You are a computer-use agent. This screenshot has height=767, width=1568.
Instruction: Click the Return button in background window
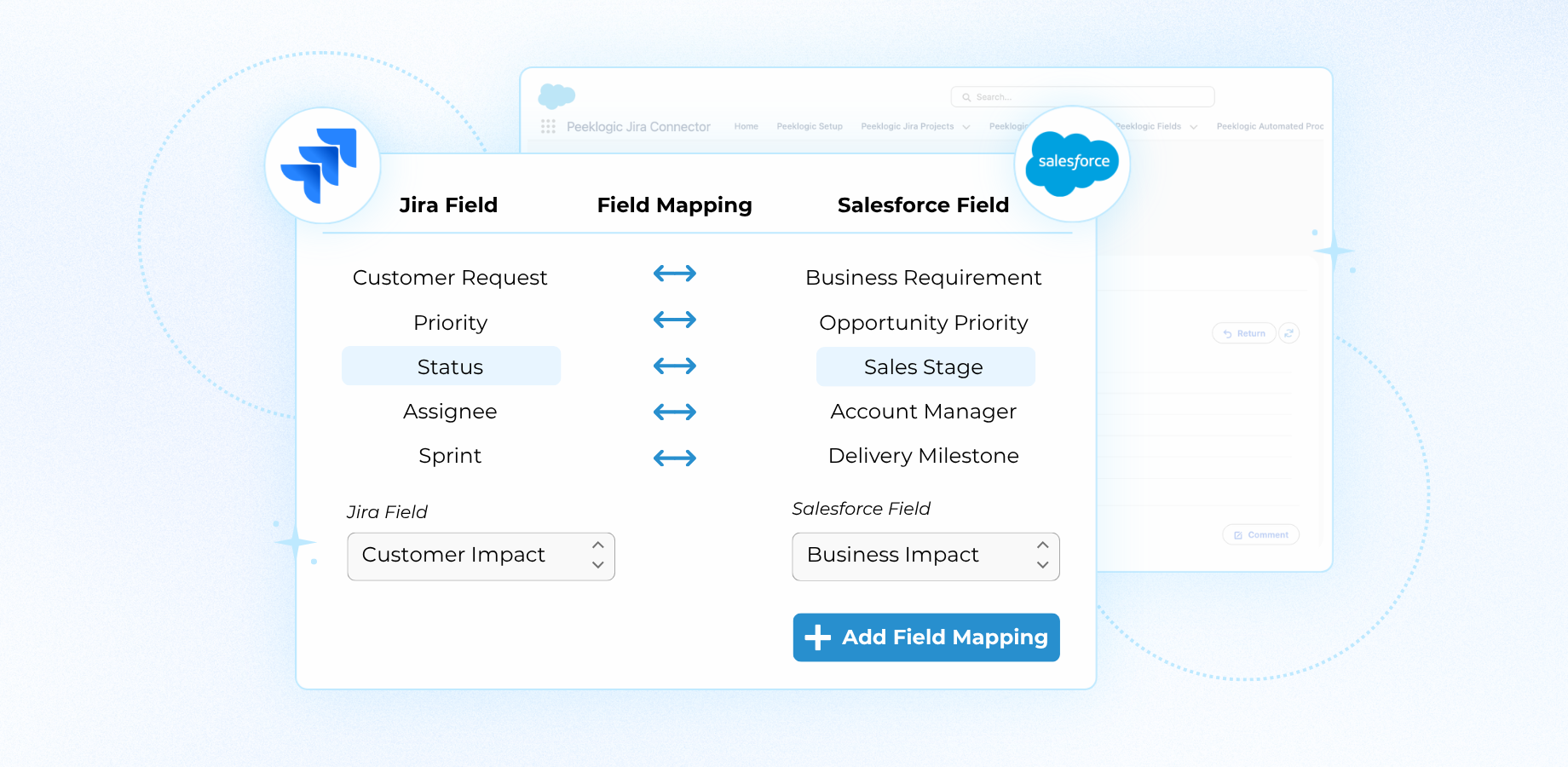point(1244,333)
